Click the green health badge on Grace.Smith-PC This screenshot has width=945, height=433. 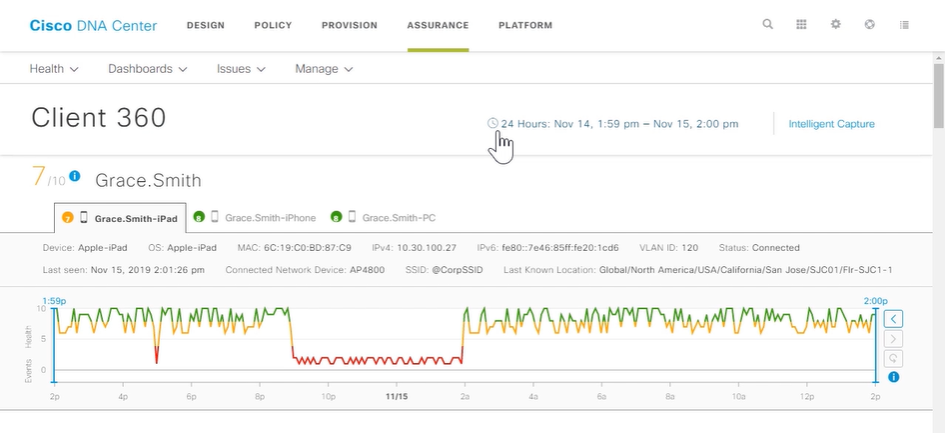(x=336, y=217)
